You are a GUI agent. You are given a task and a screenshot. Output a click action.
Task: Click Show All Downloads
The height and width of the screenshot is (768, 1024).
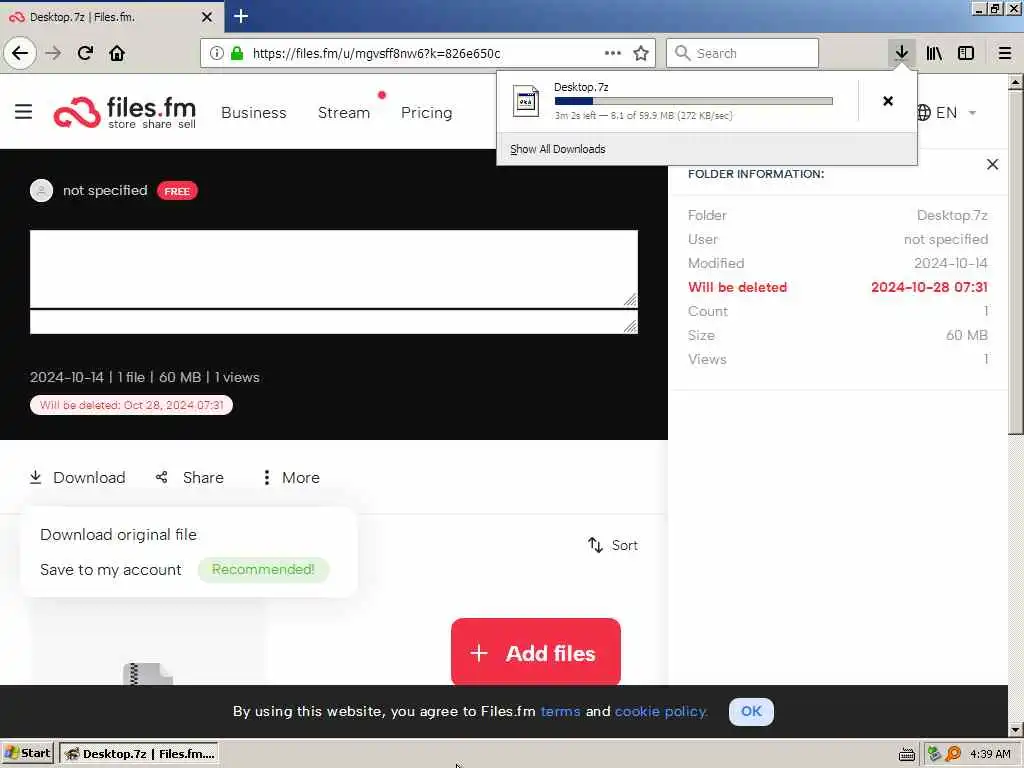click(x=558, y=149)
